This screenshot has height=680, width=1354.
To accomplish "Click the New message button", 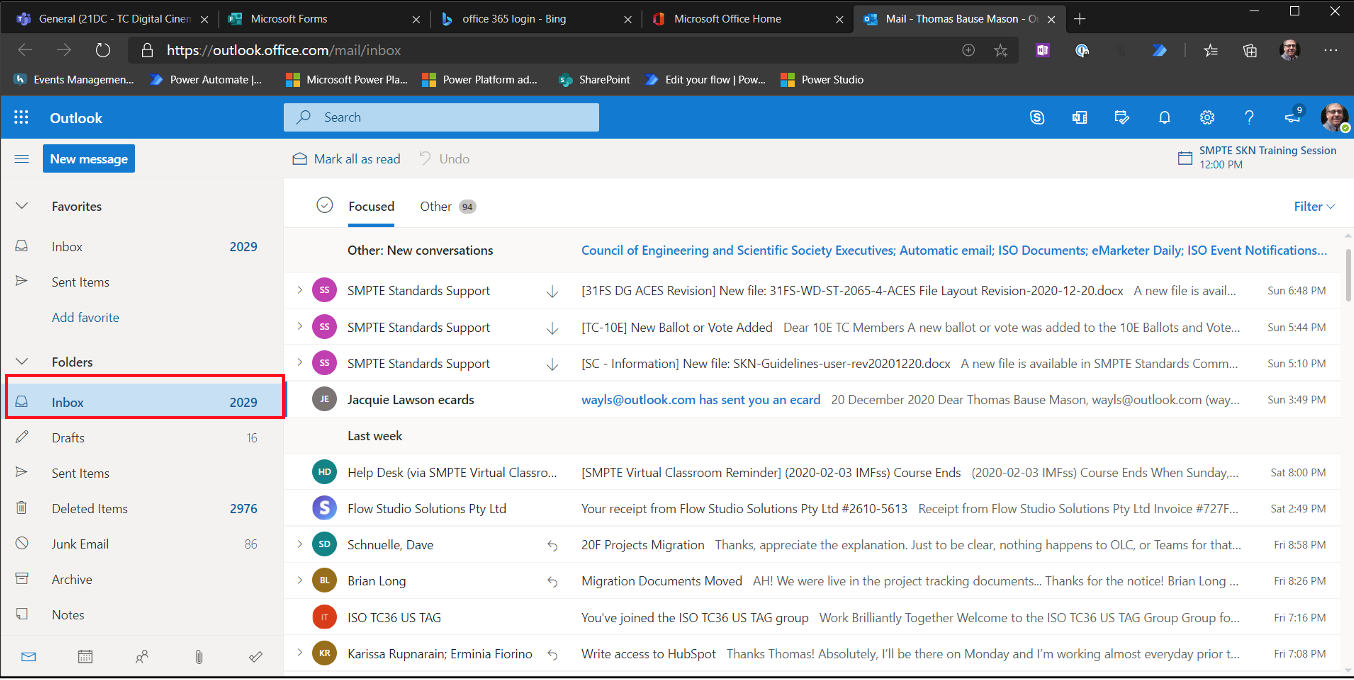I will click(x=88, y=158).
